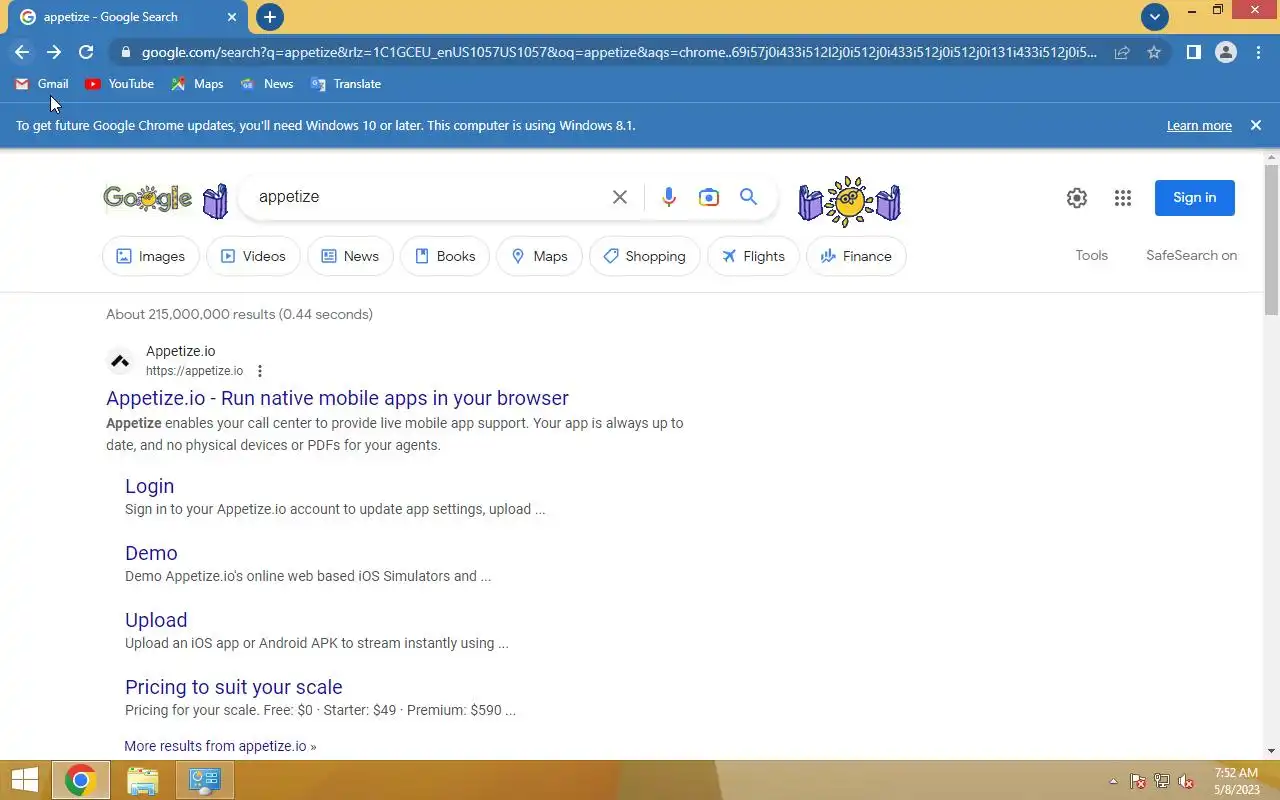This screenshot has height=800, width=1280.
Task: Close the appetize Google Search tab
Action: pyautogui.click(x=232, y=17)
